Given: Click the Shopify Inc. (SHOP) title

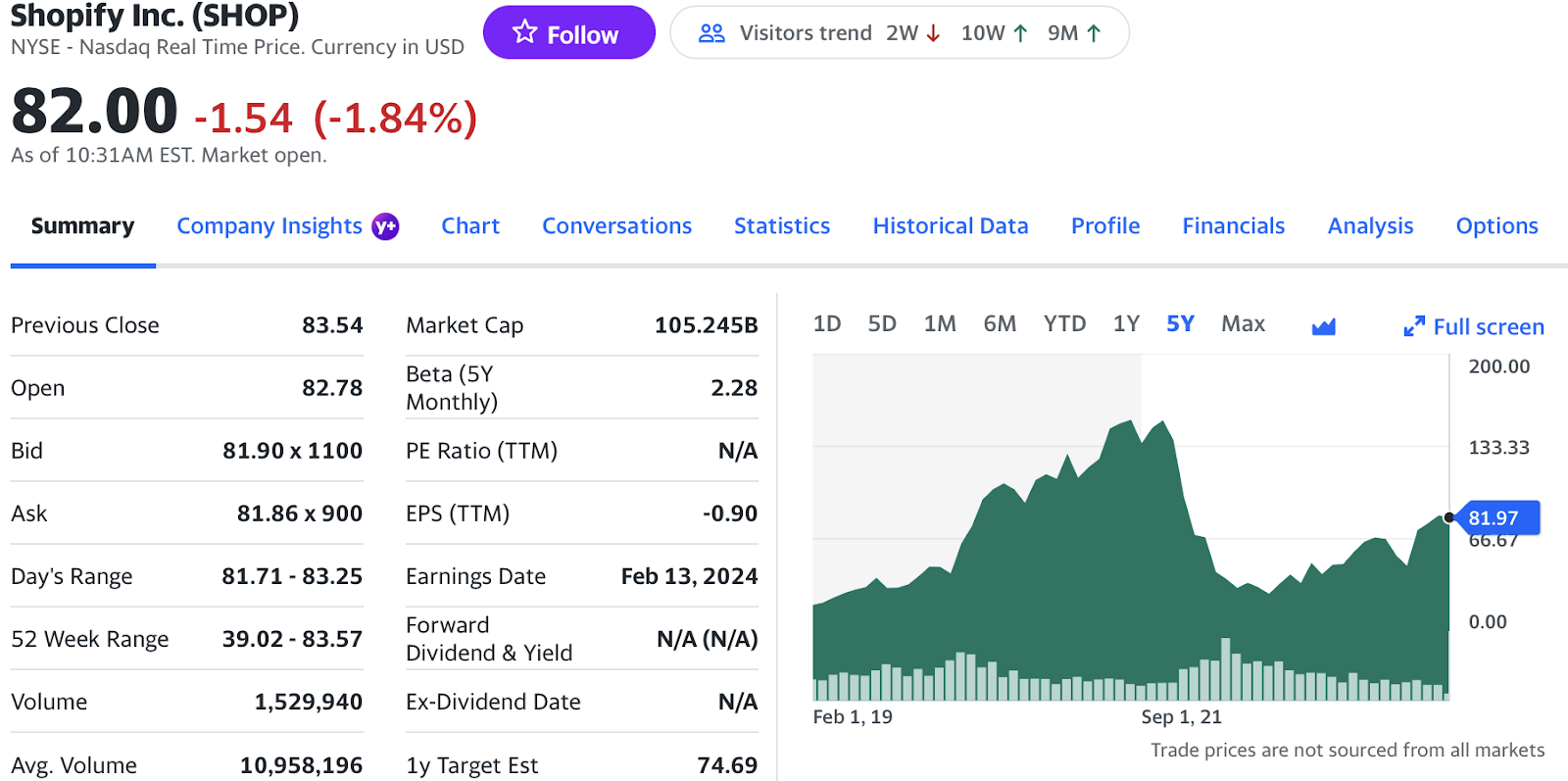Looking at the screenshot, I should coord(155,16).
